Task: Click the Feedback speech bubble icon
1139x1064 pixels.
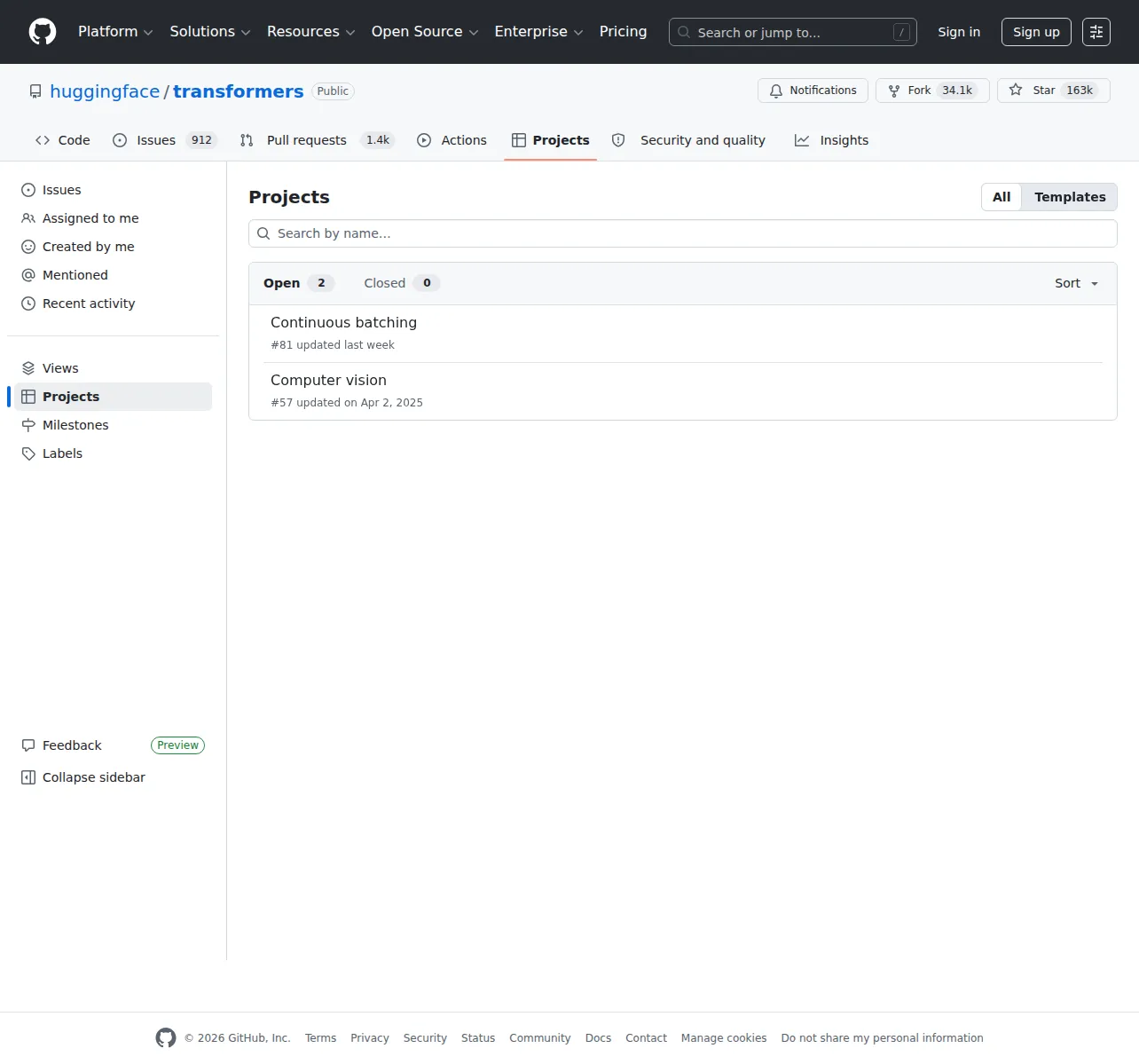Action: click(28, 745)
